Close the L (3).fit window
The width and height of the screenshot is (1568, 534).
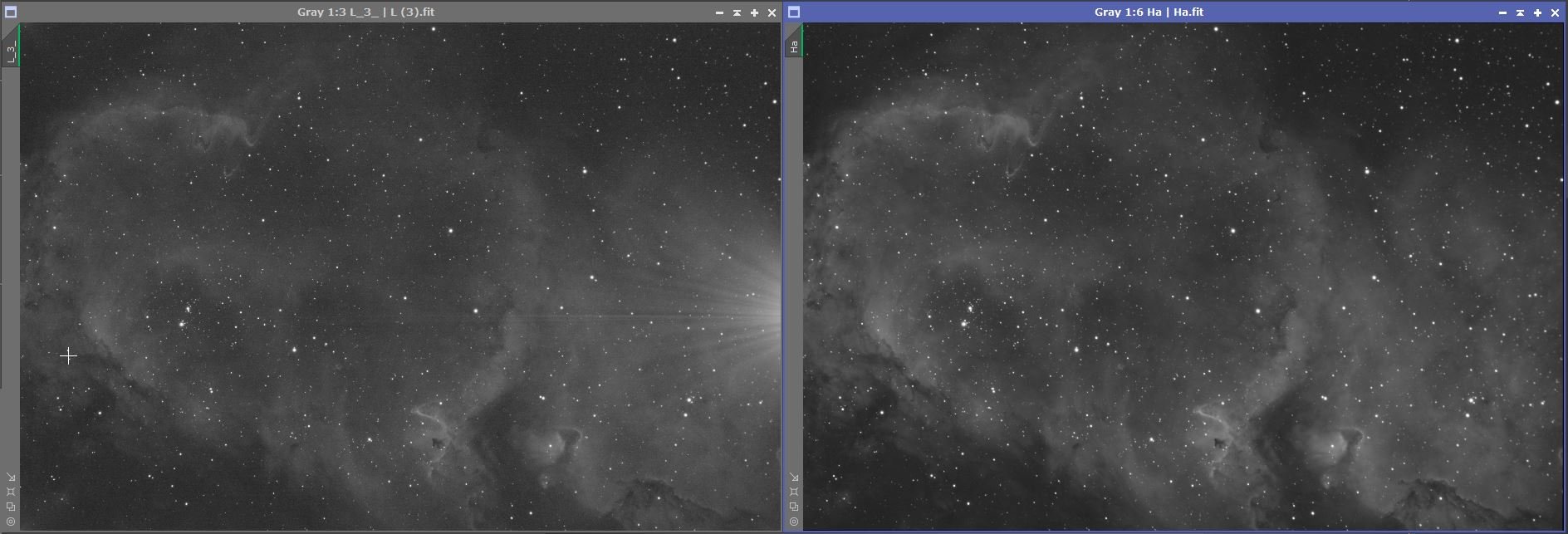(x=772, y=12)
